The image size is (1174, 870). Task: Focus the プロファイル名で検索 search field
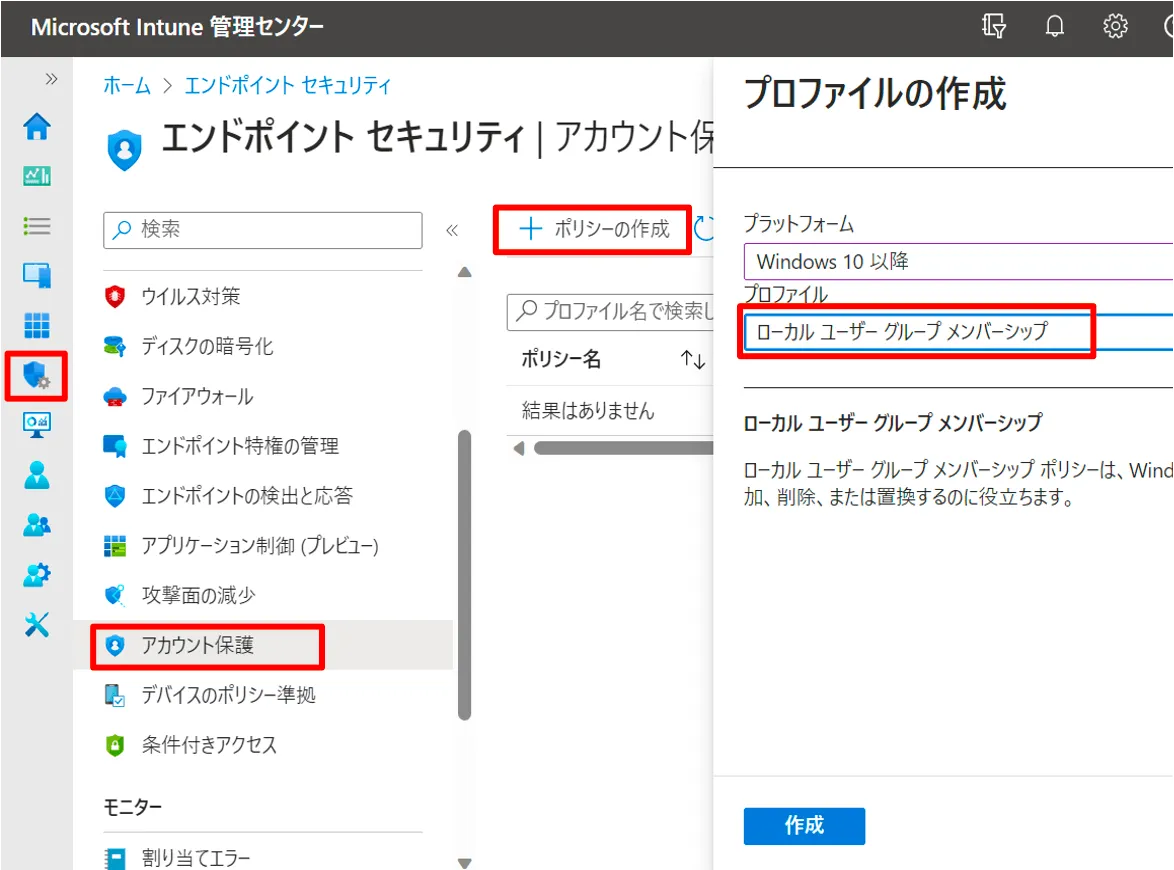pyautogui.click(x=610, y=311)
